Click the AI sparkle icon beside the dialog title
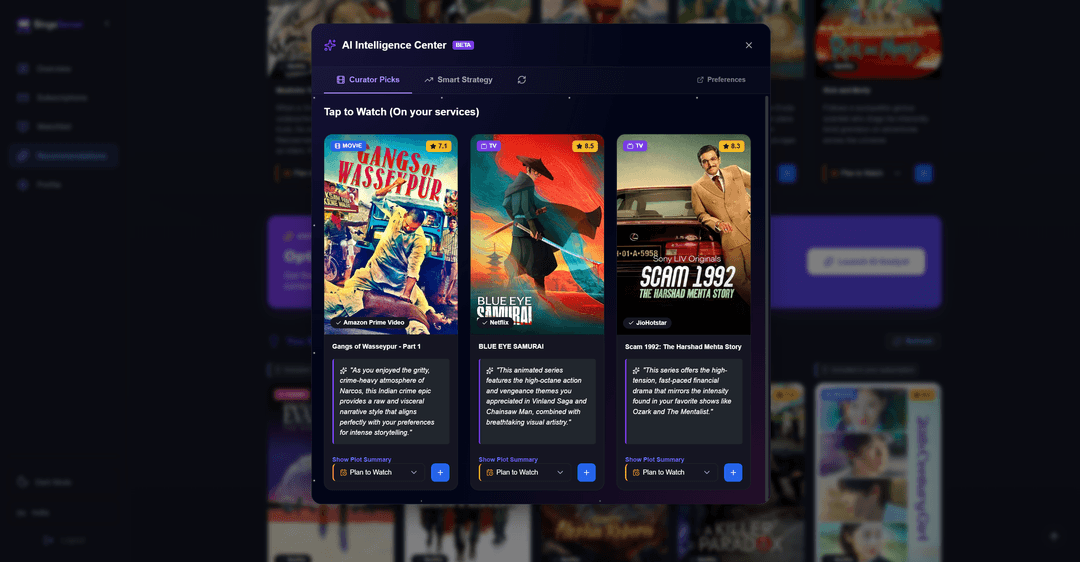Image resolution: width=1080 pixels, height=562 pixels. pos(330,45)
